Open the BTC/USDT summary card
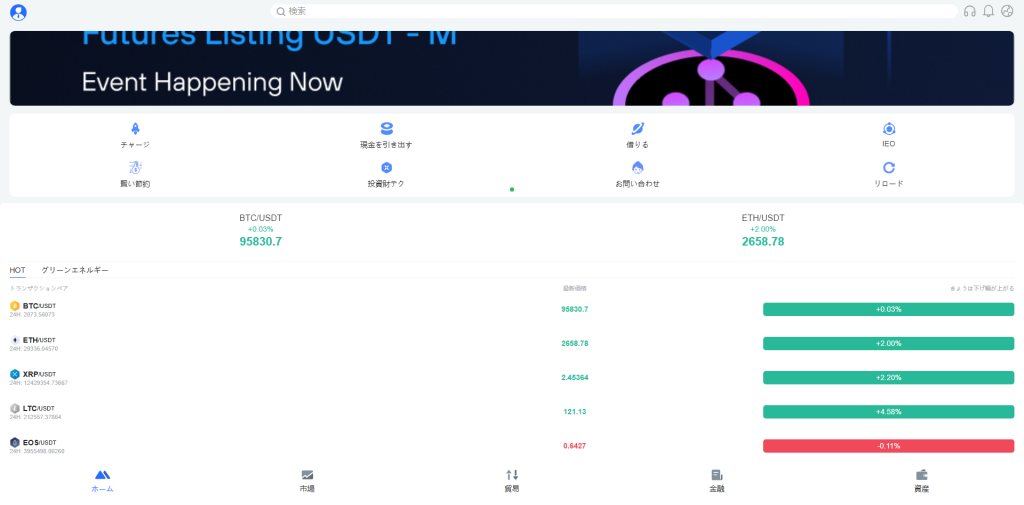The image size is (1024, 505). (261, 230)
